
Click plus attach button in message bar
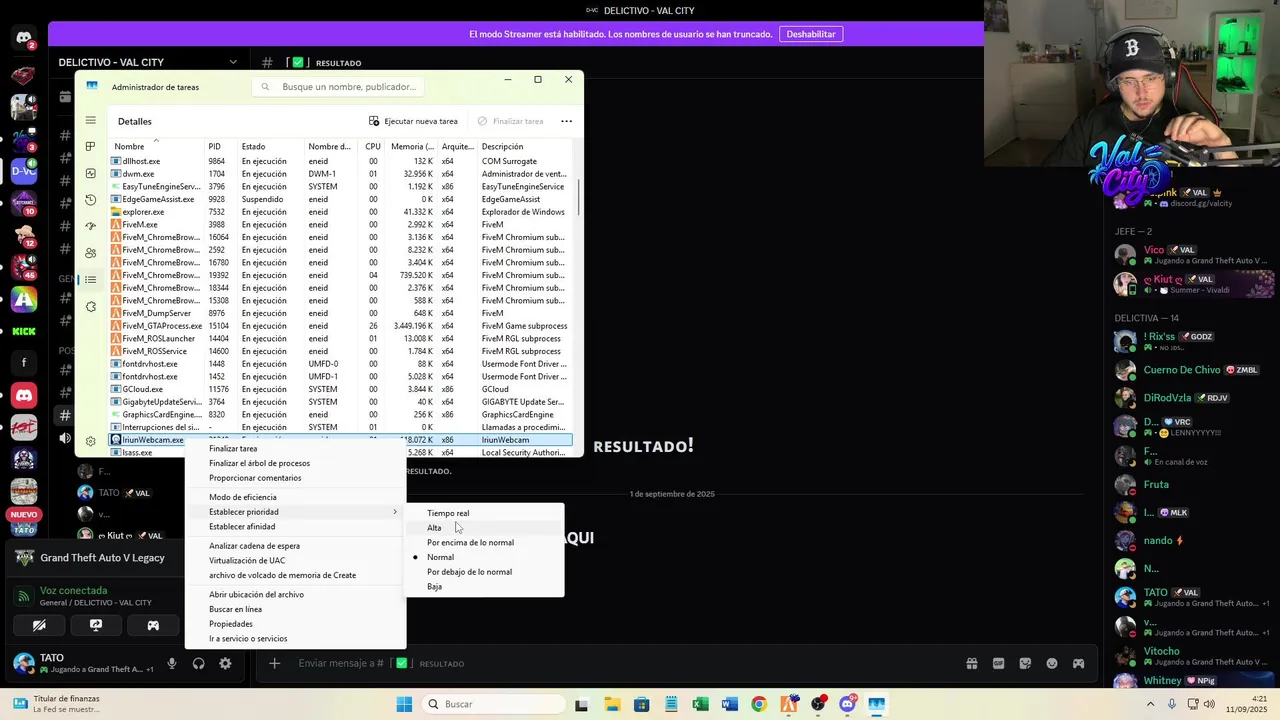click(275, 663)
